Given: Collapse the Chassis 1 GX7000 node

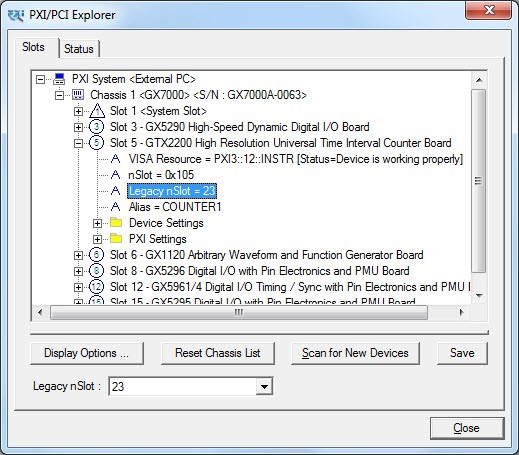Looking at the screenshot, I should [60, 95].
